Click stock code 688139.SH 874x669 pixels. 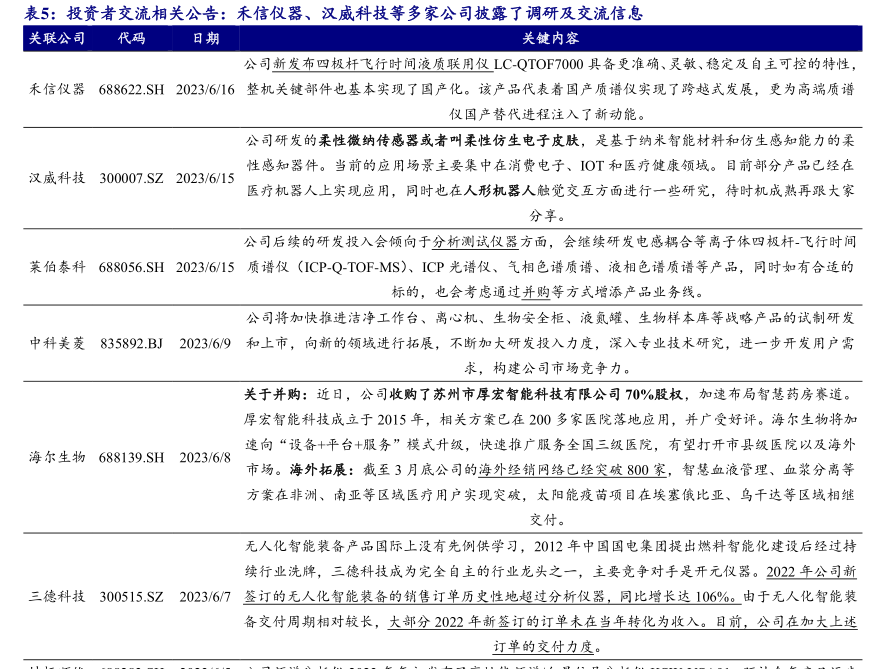[x=131, y=457]
